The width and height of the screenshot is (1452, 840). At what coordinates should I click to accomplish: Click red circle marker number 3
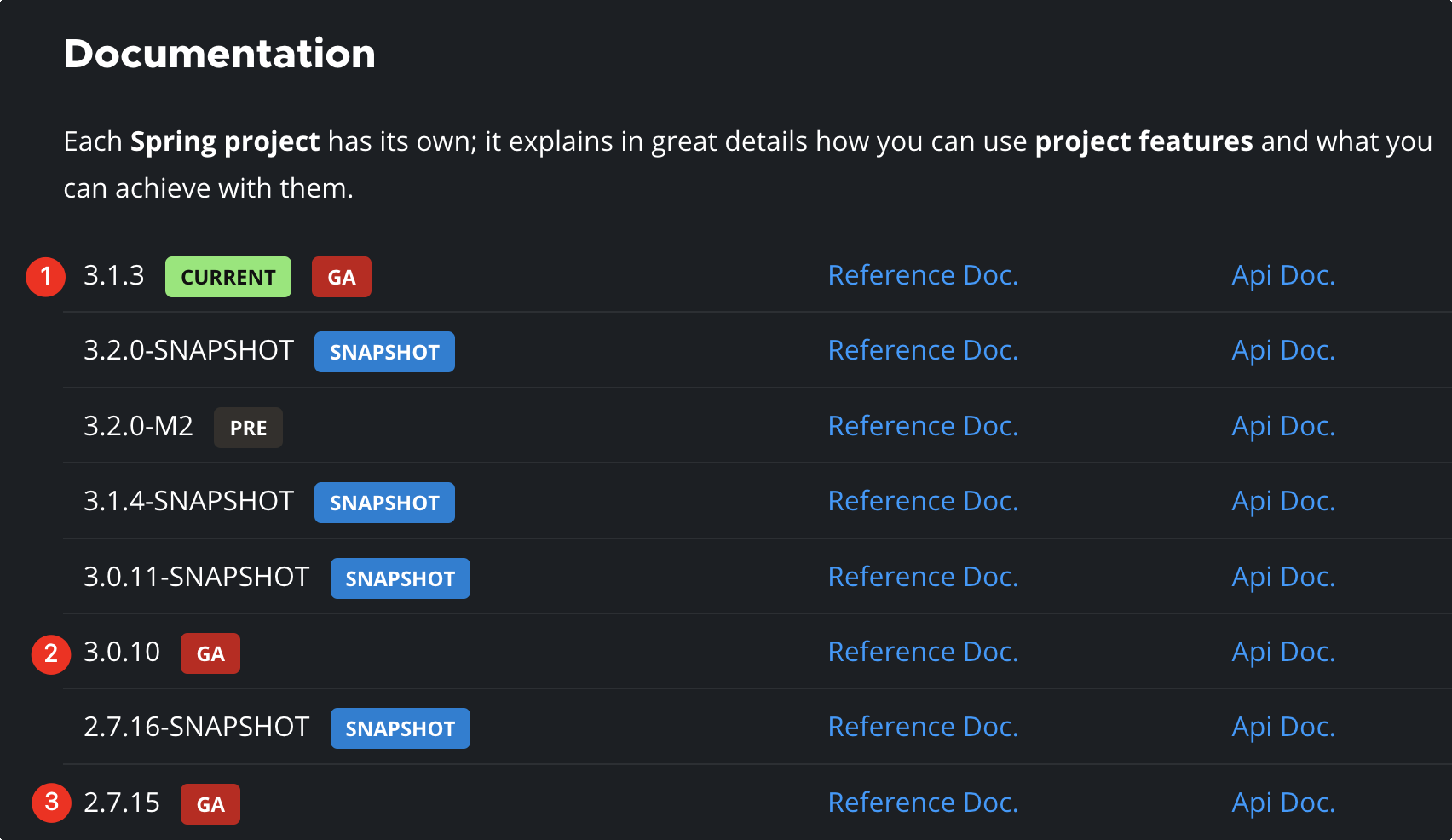pos(51,803)
